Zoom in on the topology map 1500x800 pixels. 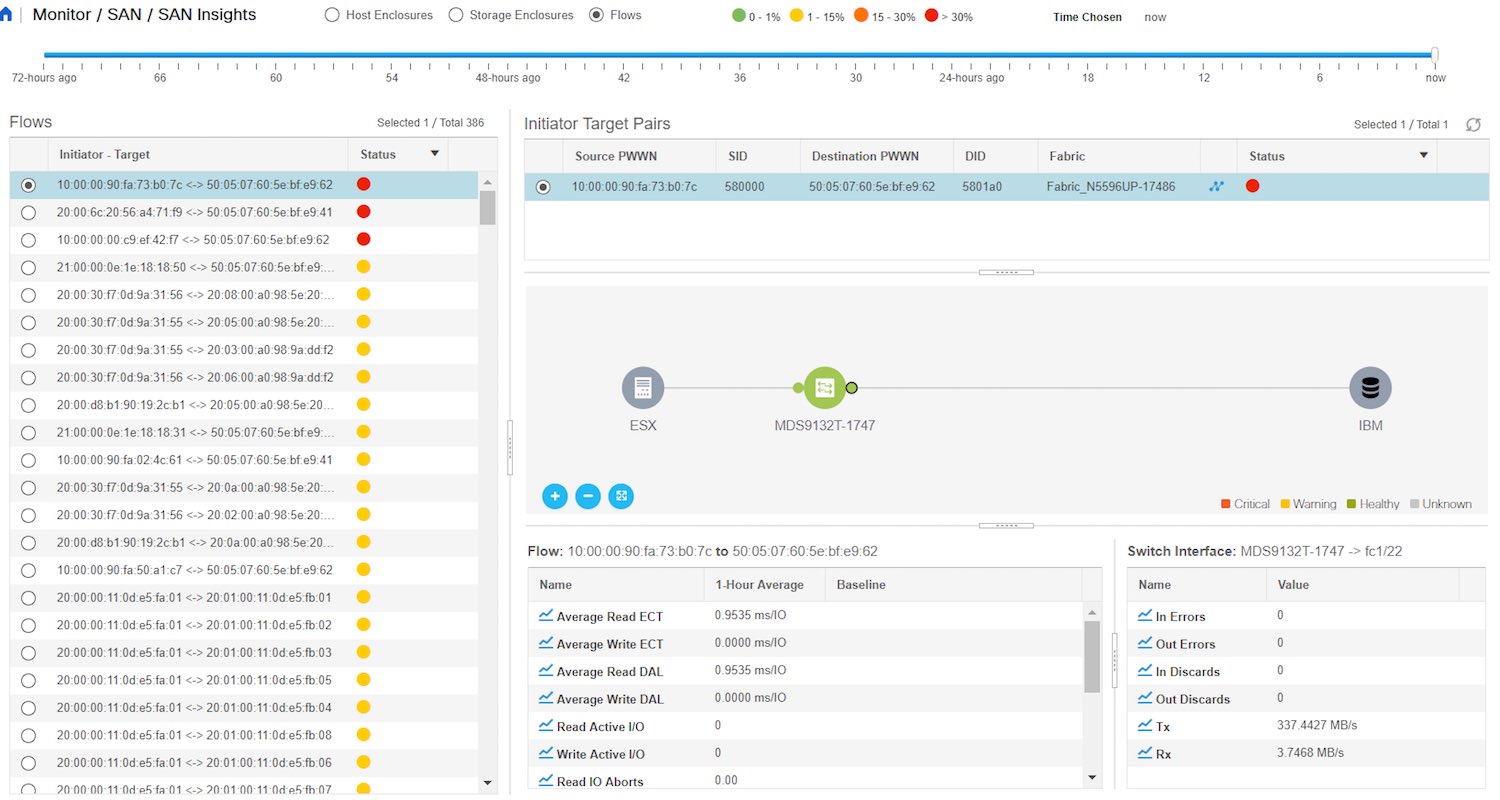click(x=555, y=496)
